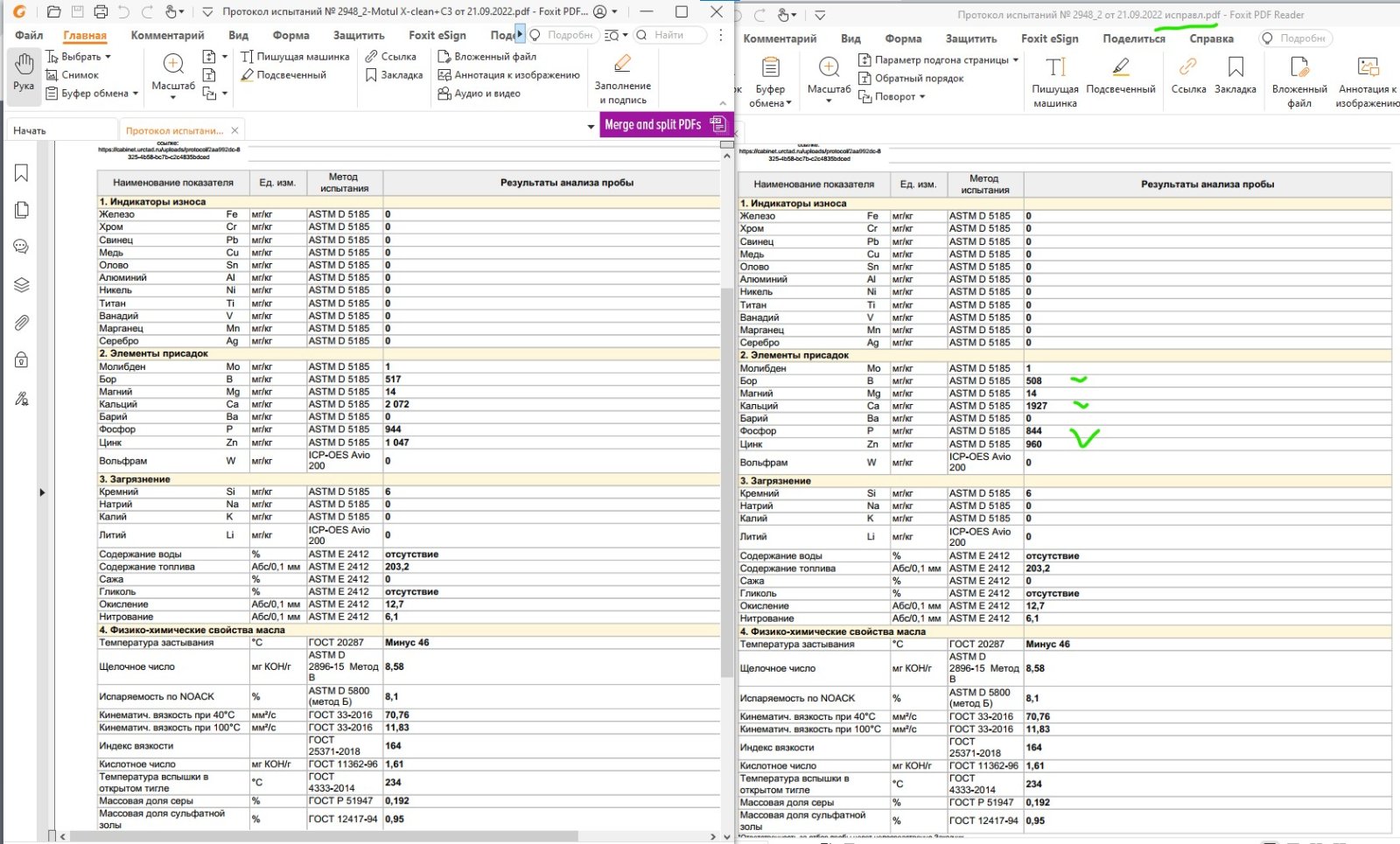Select Пишущая машинка tool in left window
Screen dimensions: 1400x844
(x=295, y=57)
